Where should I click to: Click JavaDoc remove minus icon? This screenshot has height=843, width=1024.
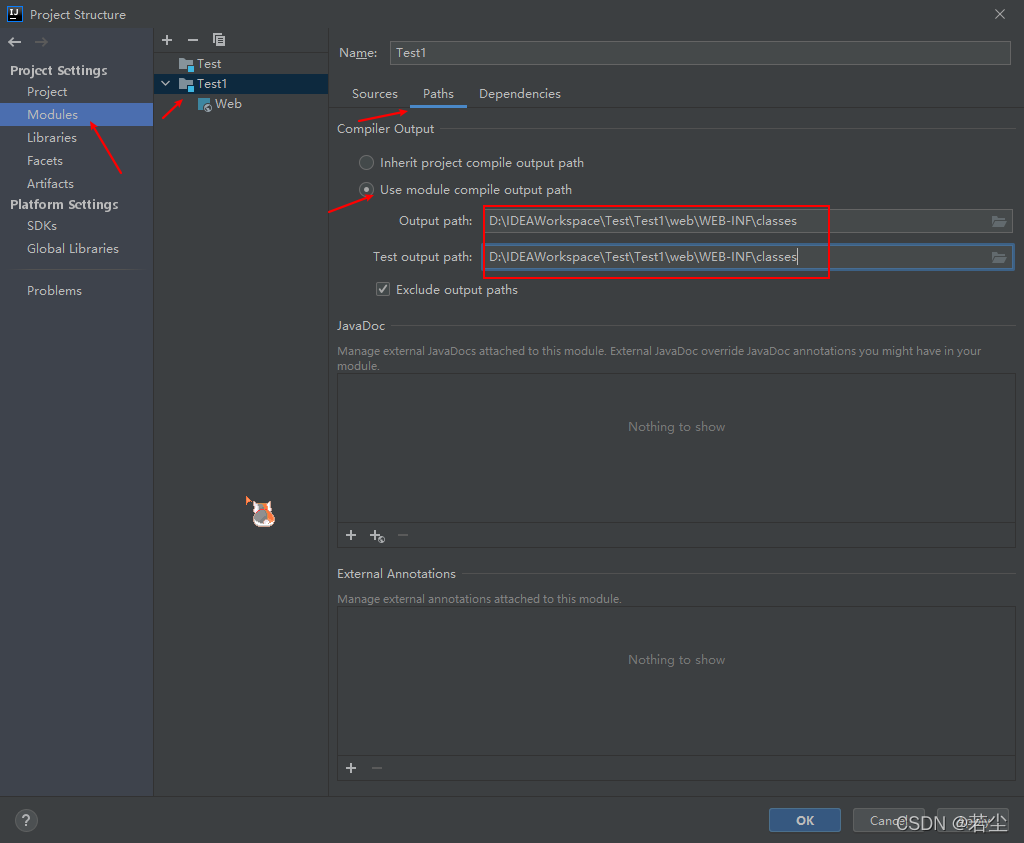(403, 535)
